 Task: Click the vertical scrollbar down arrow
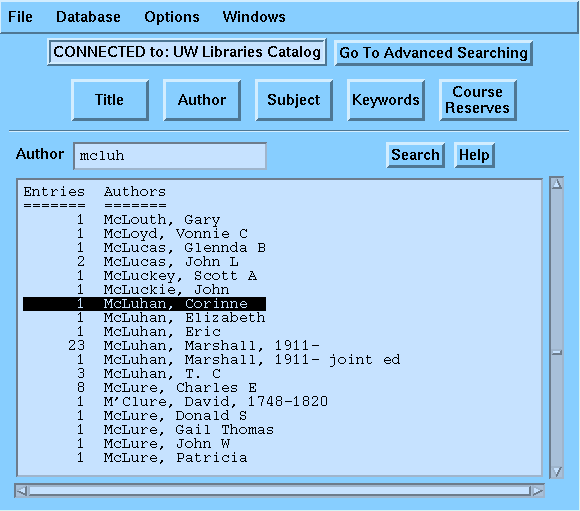557,471
